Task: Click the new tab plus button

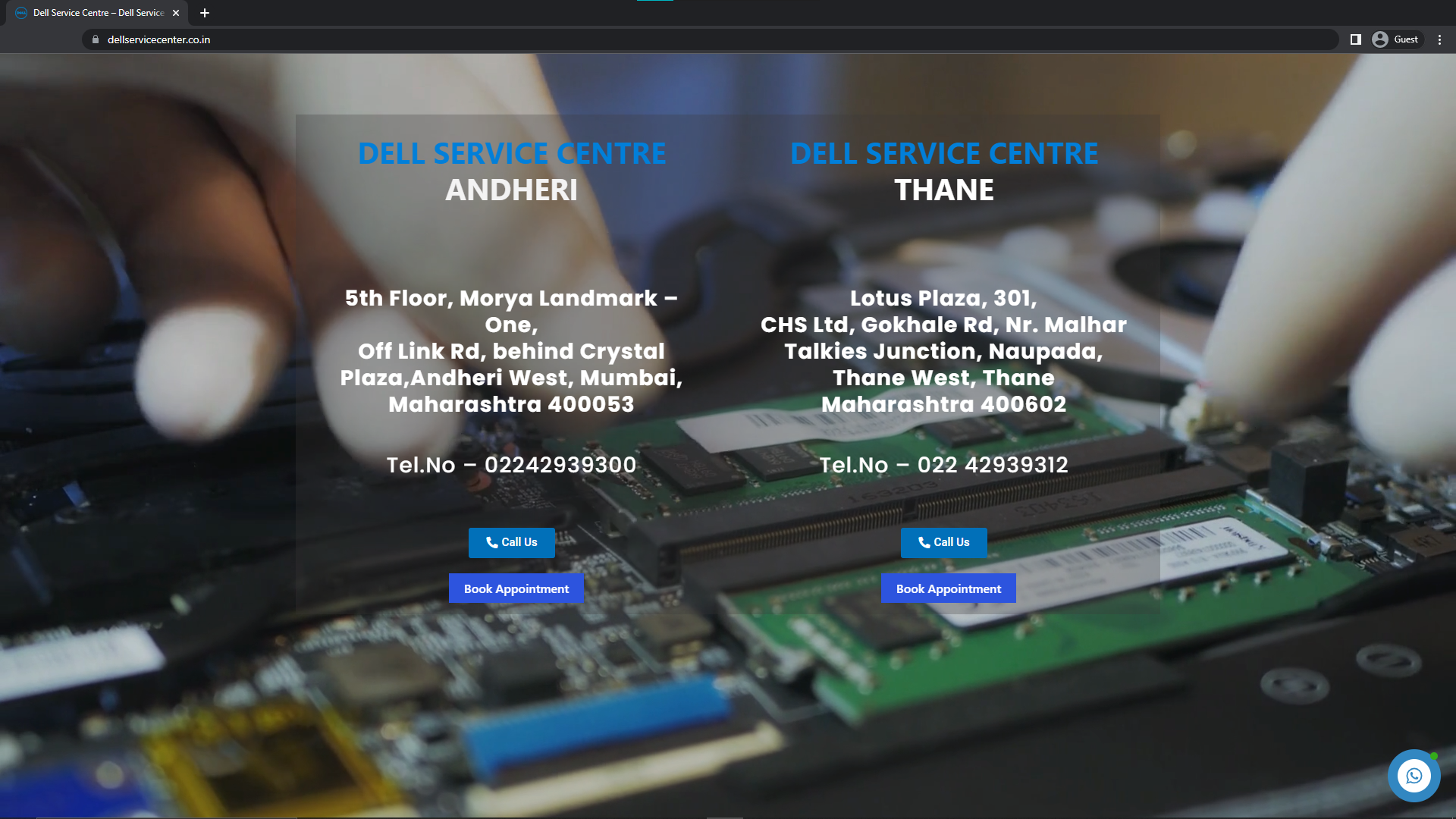Action: pyautogui.click(x=205, y=12)
